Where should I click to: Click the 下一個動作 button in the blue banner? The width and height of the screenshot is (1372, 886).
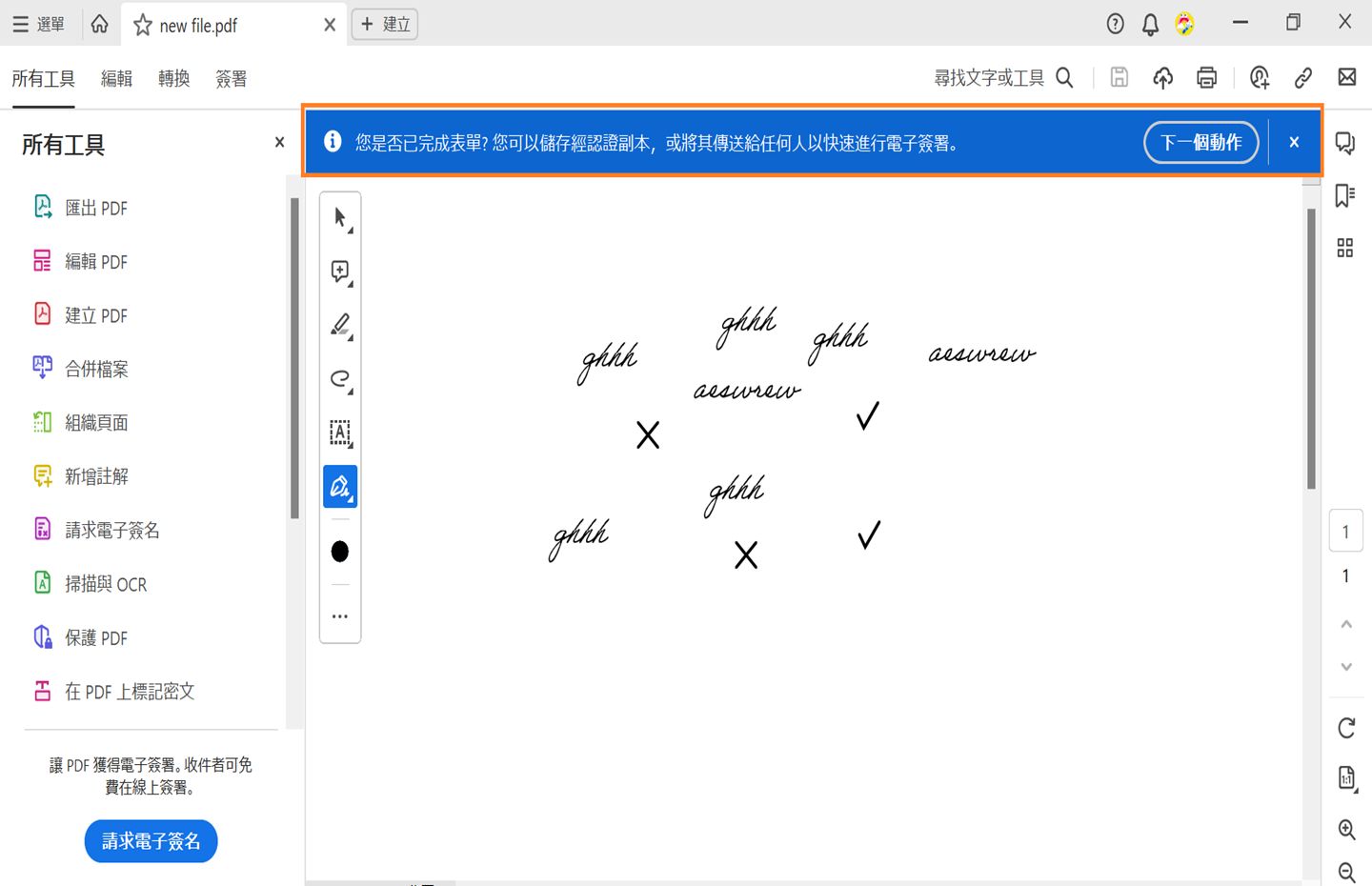click(1200, 142)
